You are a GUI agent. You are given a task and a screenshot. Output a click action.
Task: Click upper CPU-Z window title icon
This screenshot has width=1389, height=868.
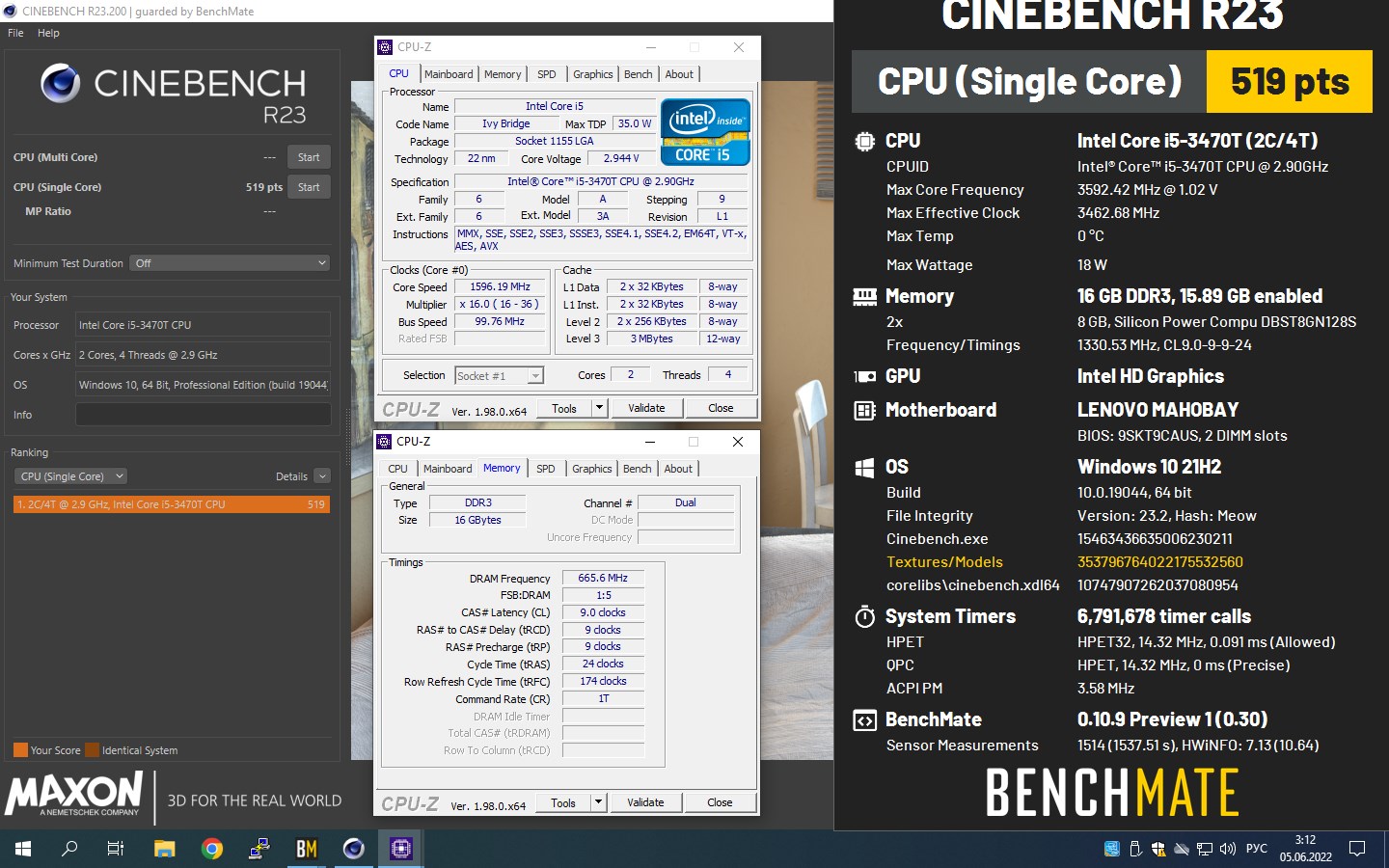point(385,47)
